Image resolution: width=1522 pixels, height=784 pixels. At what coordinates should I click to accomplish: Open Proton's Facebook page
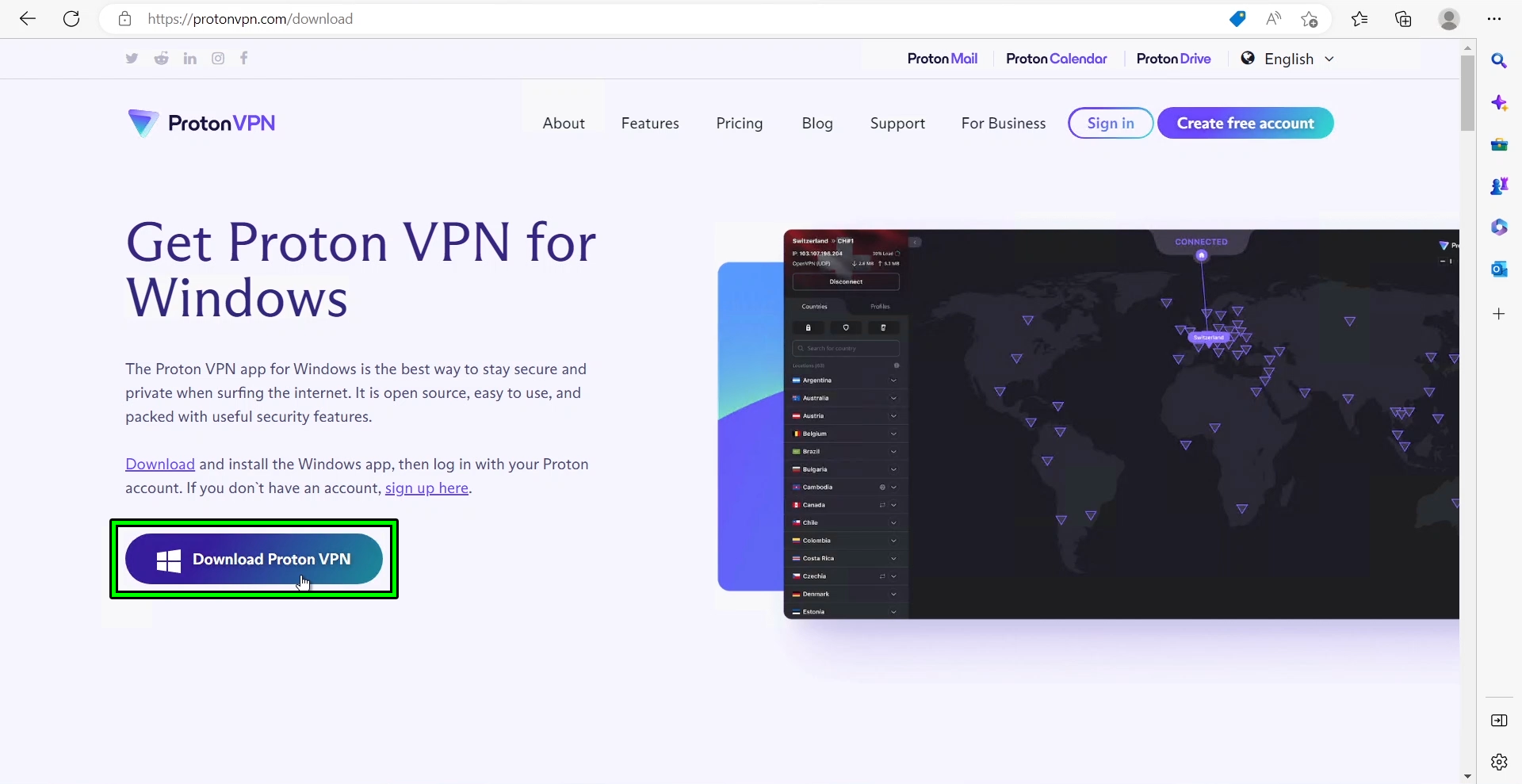243,58
